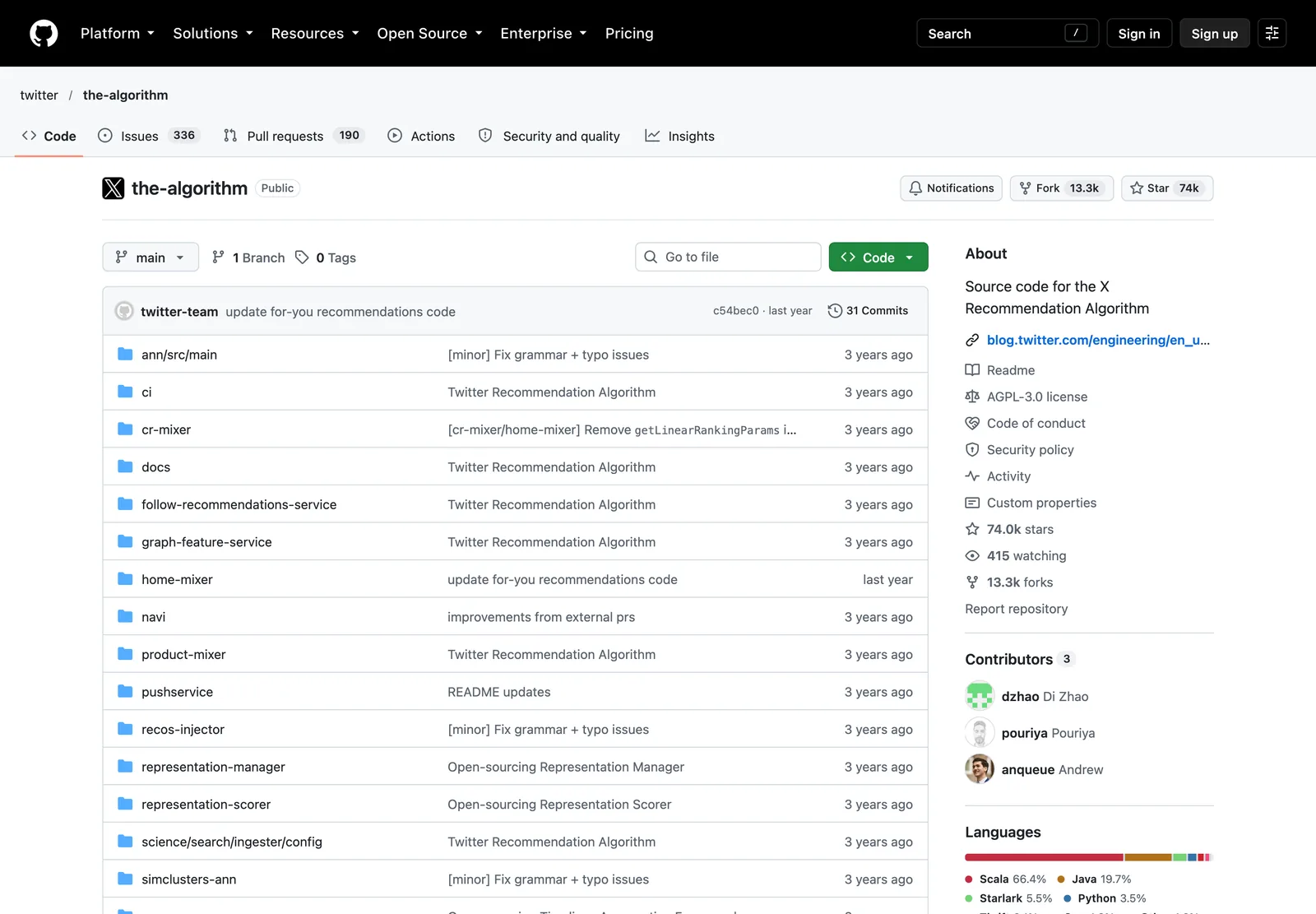Click the orange Java segment in languages bar
1316x914 pixels.
click(1148, 857)
